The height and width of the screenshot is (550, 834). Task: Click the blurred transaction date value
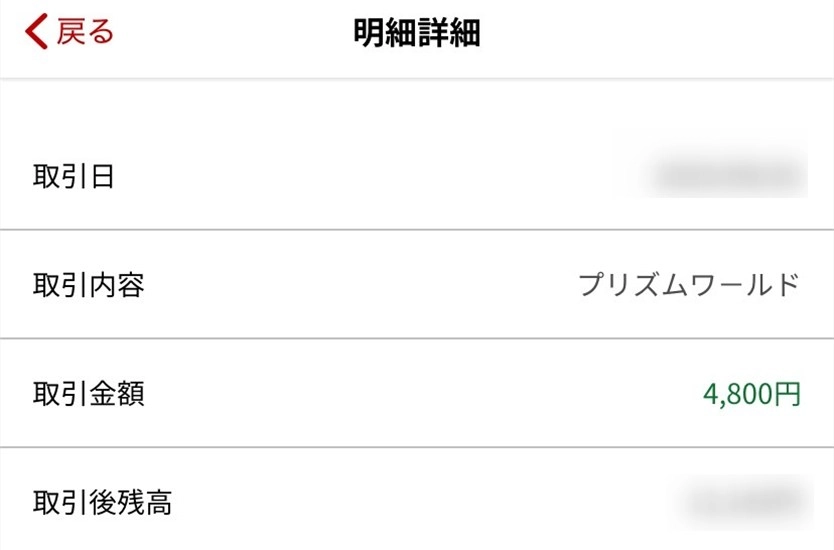click(728, 176)
